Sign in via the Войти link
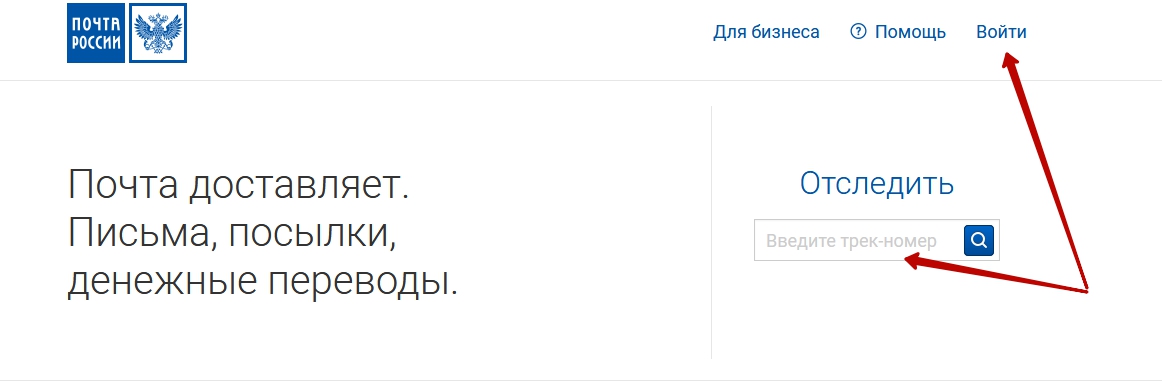 tap(1001, 32)
